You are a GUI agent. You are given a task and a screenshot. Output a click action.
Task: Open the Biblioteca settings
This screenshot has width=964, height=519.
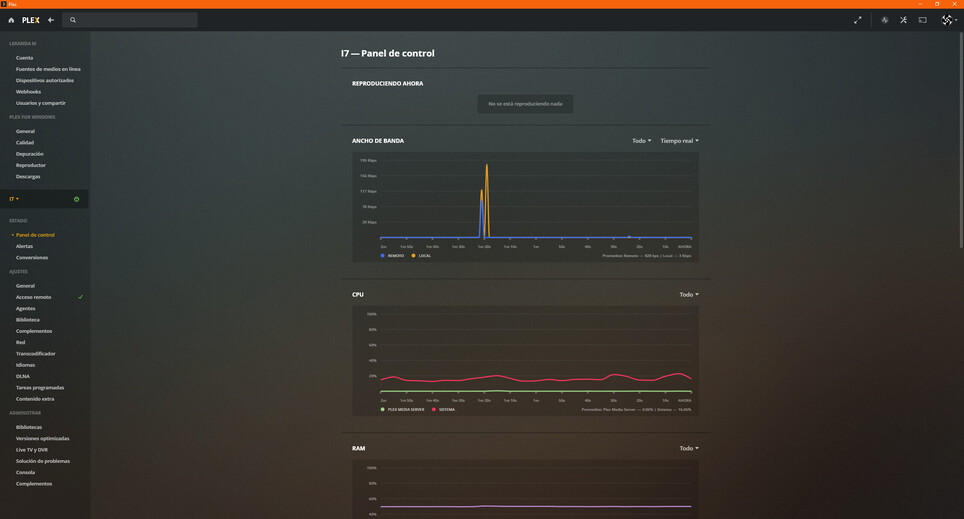[x=28, y=320]
